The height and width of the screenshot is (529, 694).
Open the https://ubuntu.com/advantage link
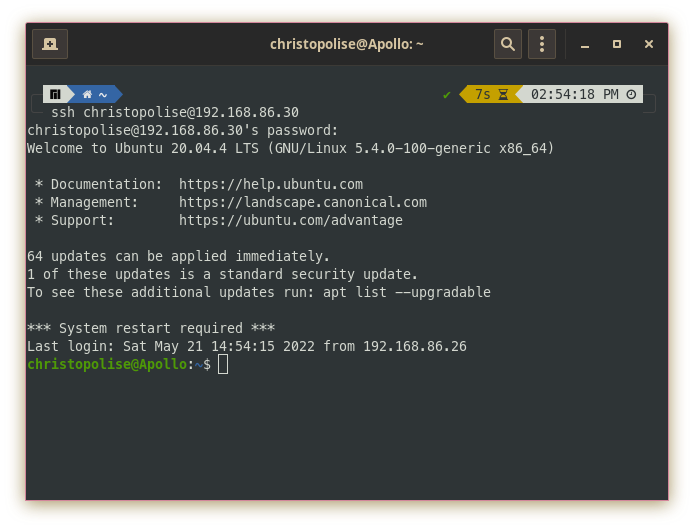[x=291, y=220]
